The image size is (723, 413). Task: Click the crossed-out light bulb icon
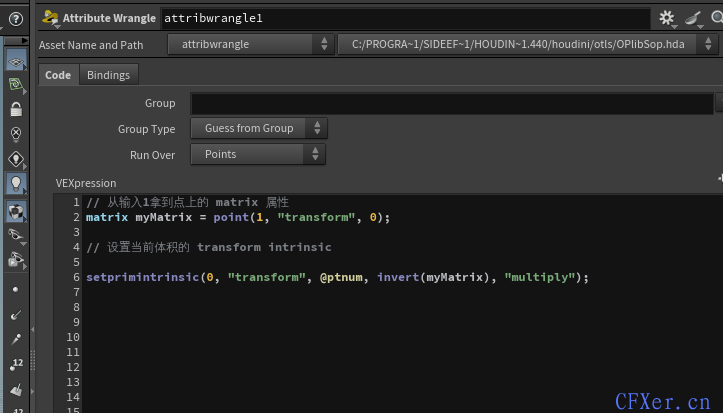(x=16, y=133)
